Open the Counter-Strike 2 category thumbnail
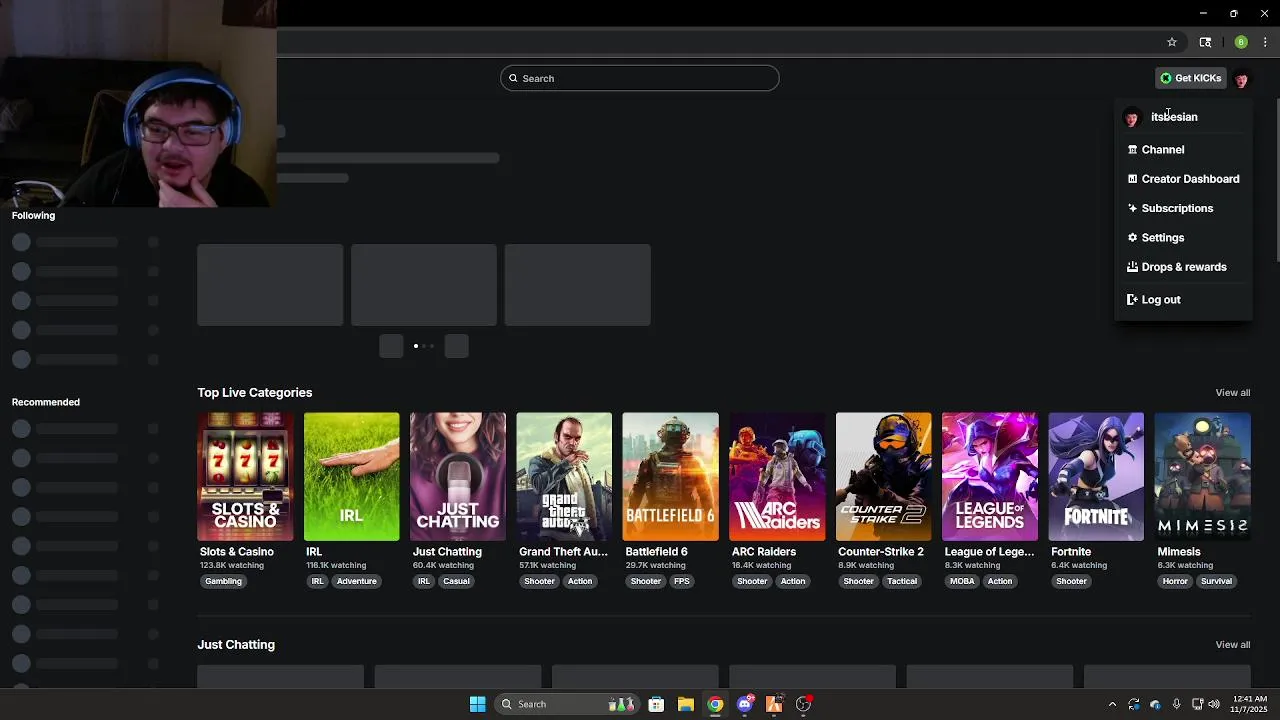 click(883, 477)
